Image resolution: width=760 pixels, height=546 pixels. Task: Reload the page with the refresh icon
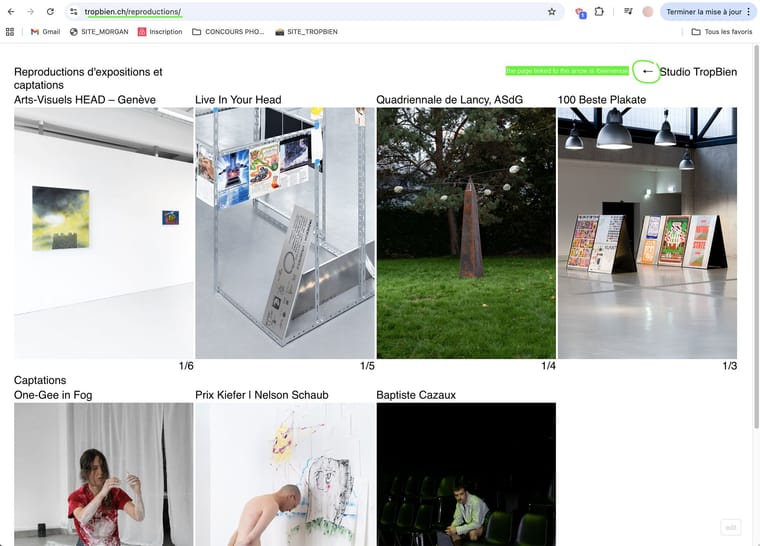(x=50, y=12)
